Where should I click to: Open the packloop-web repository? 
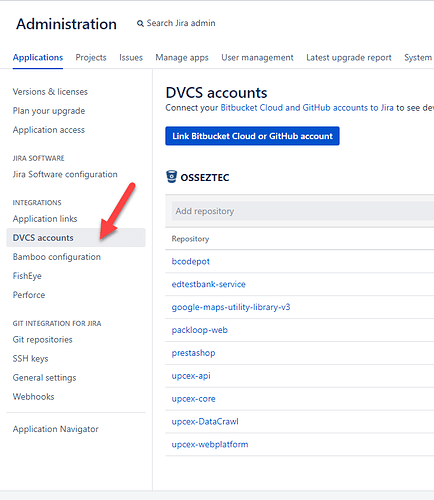200,330
